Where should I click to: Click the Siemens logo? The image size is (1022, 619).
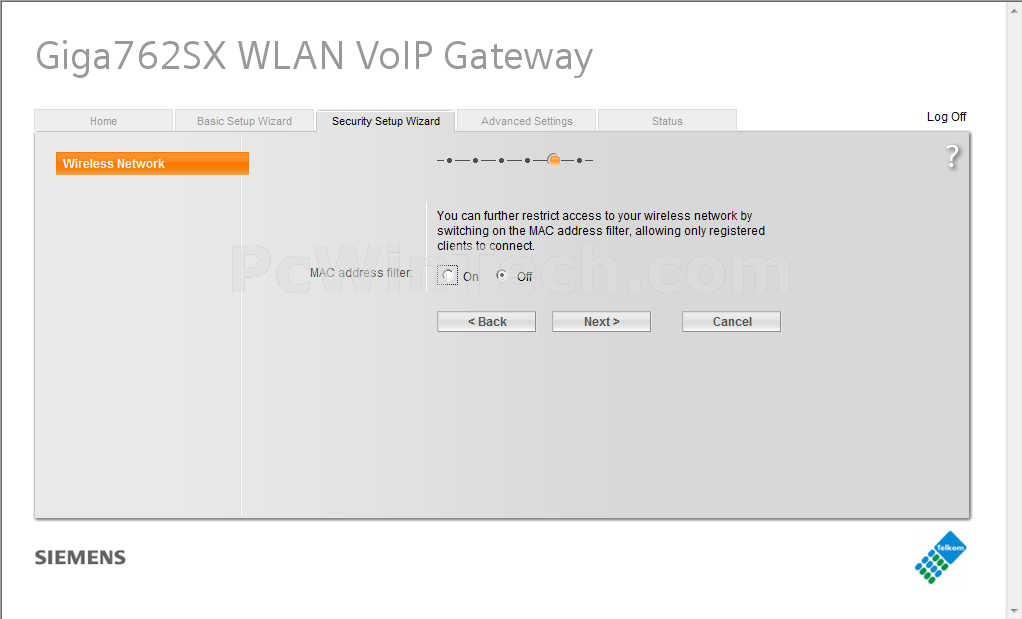[80, 558]
